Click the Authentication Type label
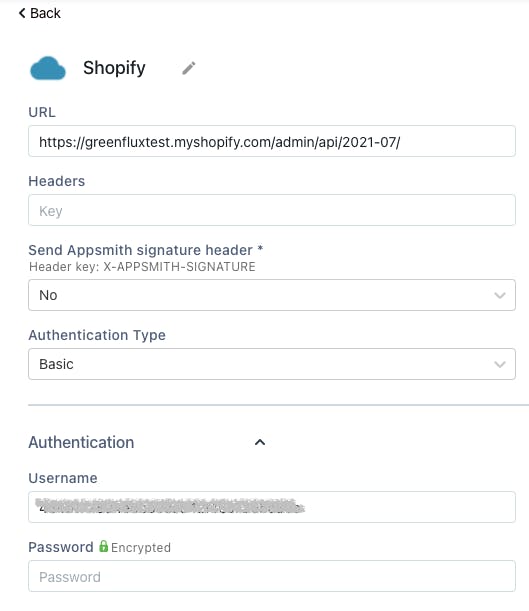The image size is (529, 611). pyautogui.click(x=97, y=335)
